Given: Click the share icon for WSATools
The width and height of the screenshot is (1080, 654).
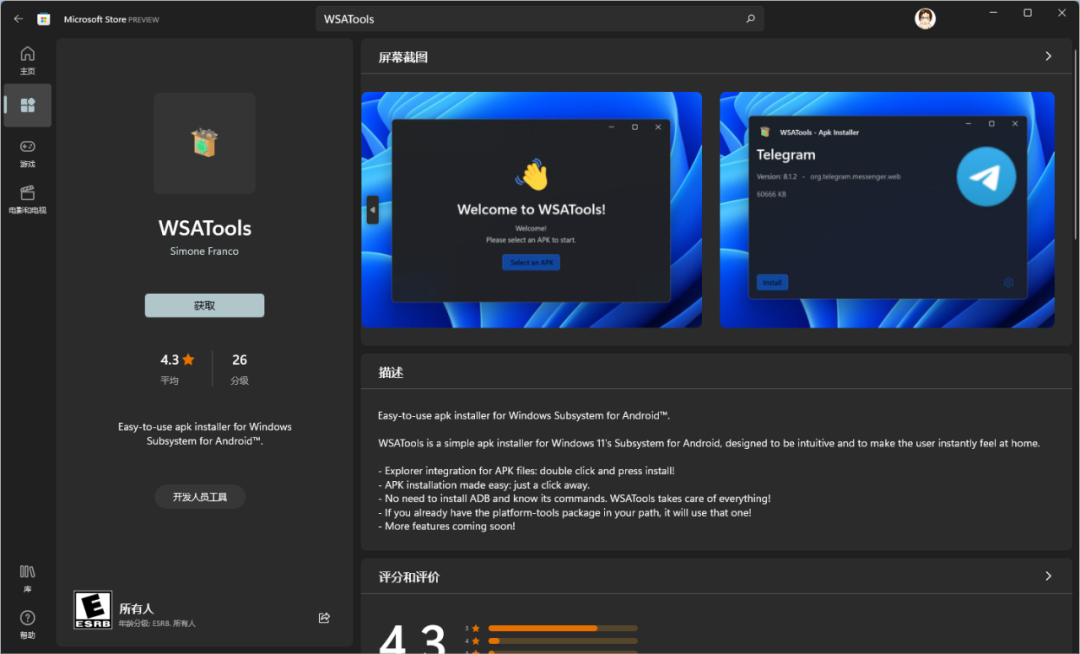Looking at the screenshot, I should coord(324,618).
